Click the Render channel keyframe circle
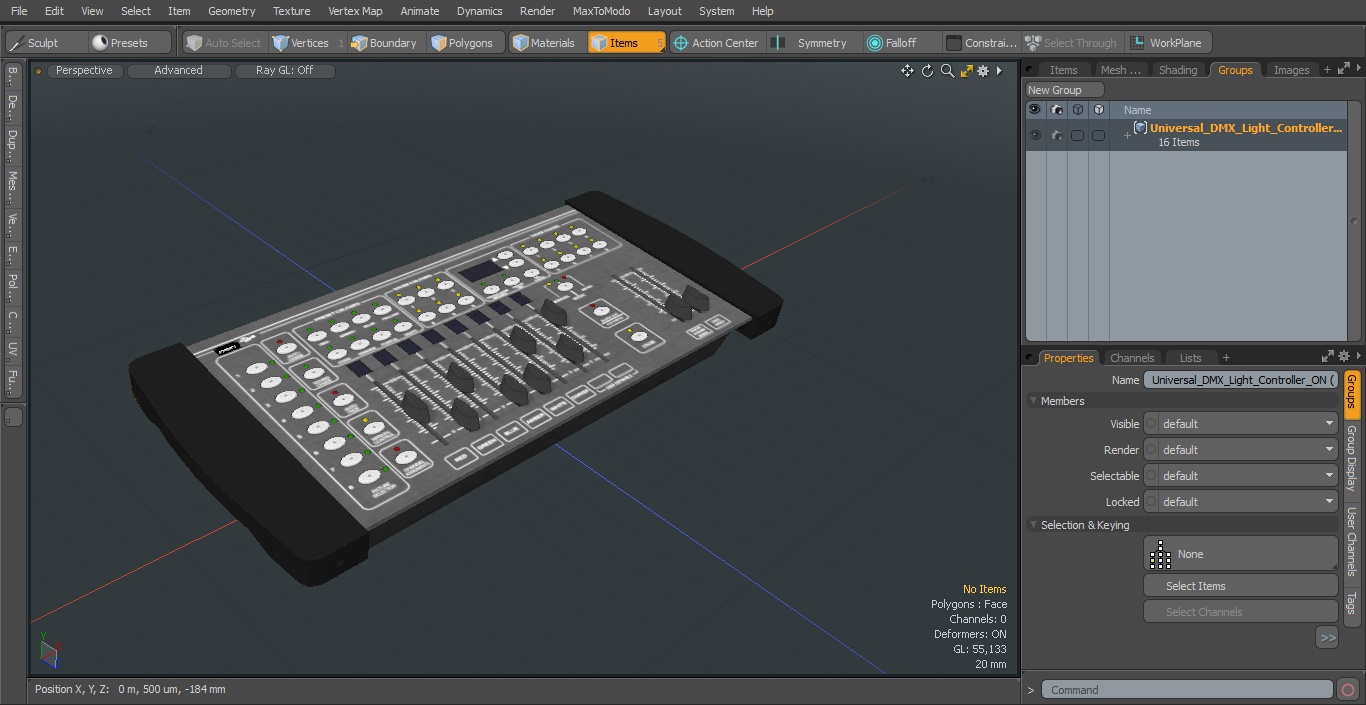This screenshot has width=1366, height=705. (1151, 450)
